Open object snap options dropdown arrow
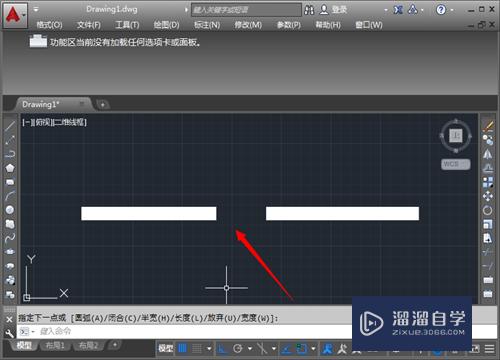 313,349
